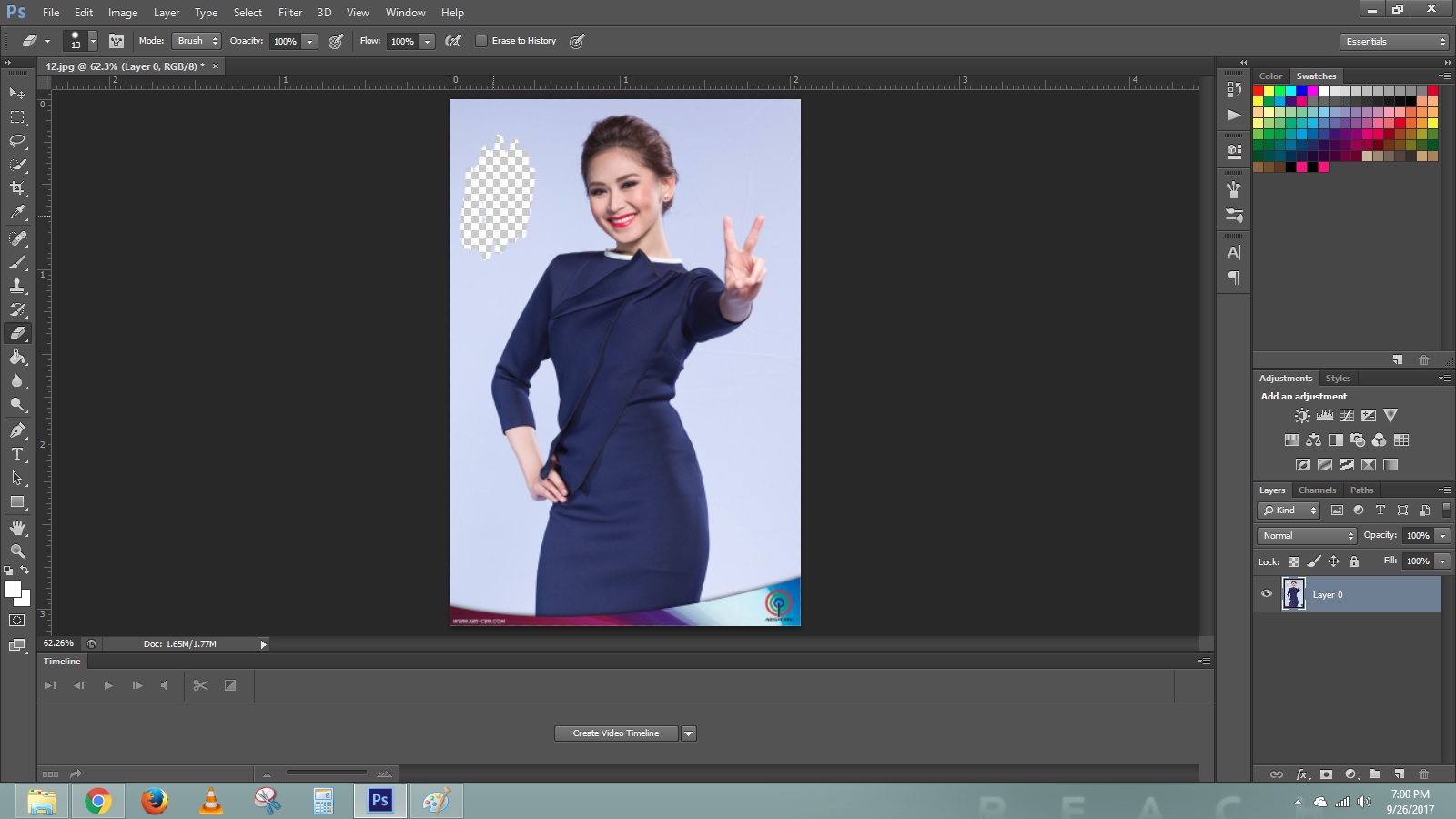Select the Clone Stamp tool

coord(17,286)
